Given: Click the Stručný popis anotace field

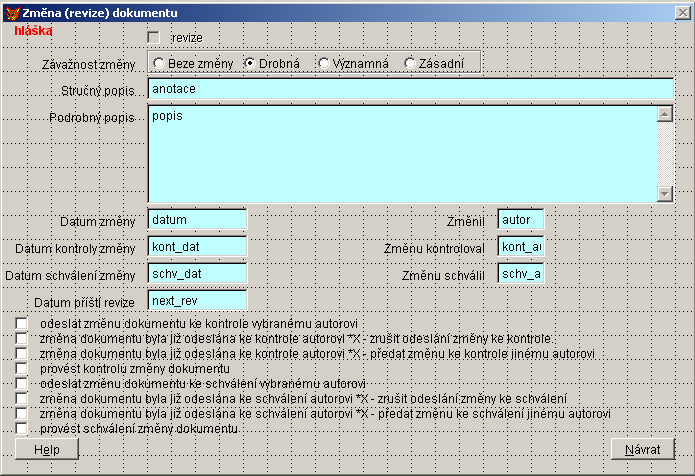Looking at the screenshot, I should click(x=410, y=89).
